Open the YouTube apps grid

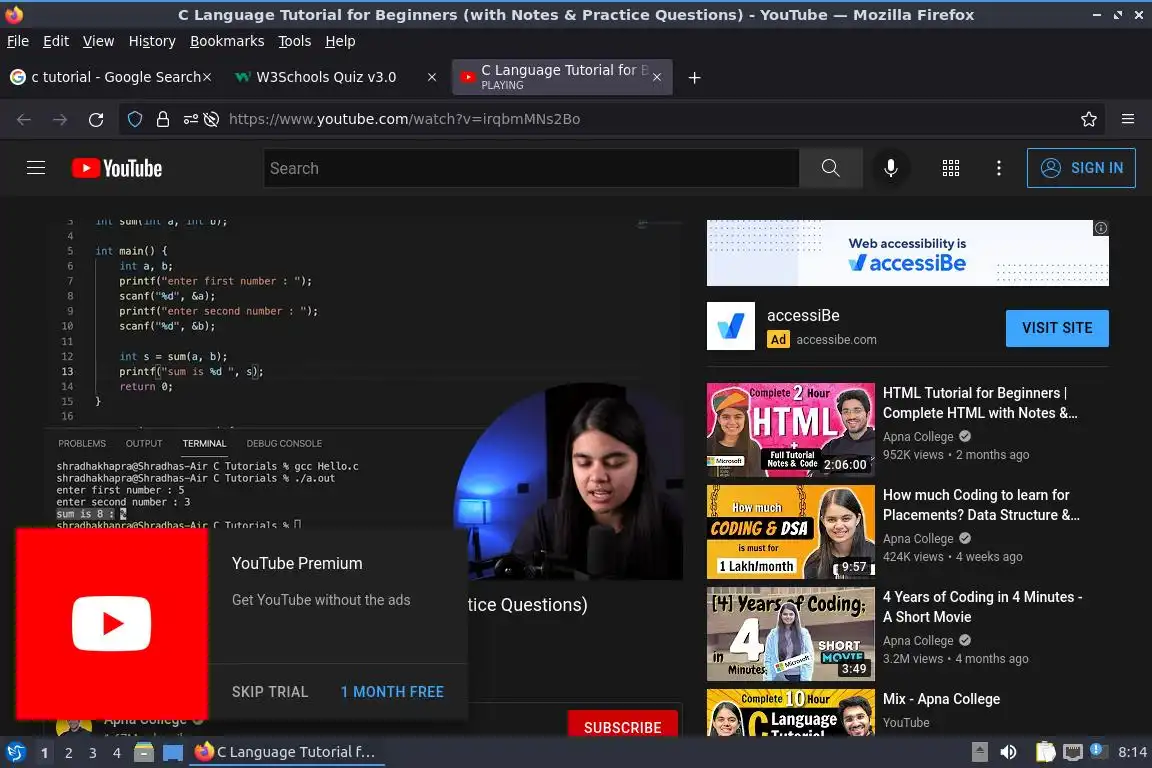pos(951,168)
